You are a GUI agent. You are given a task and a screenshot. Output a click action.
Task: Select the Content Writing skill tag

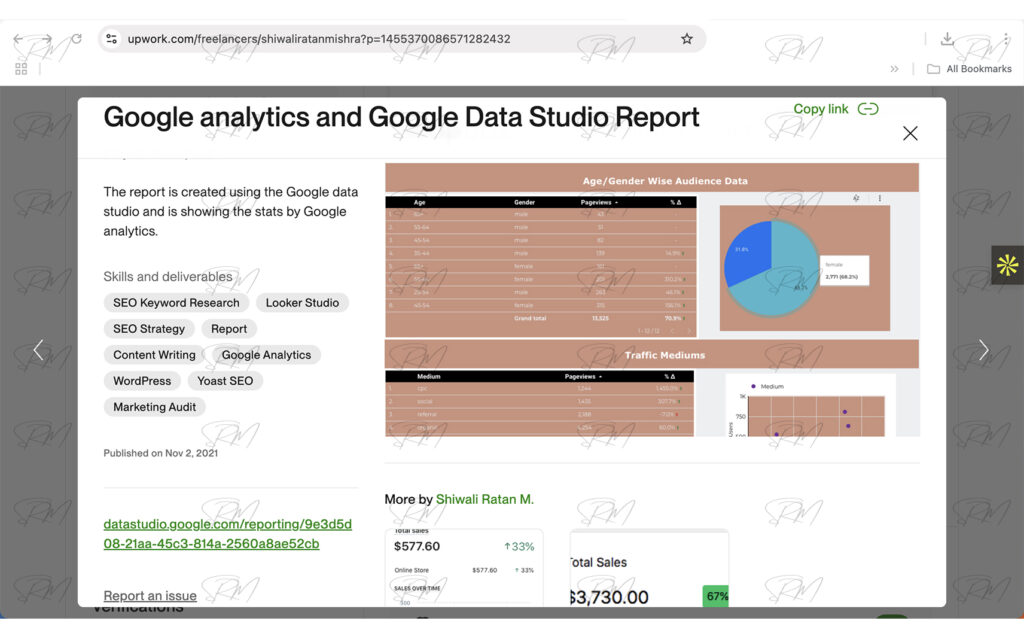coord(154,355)
